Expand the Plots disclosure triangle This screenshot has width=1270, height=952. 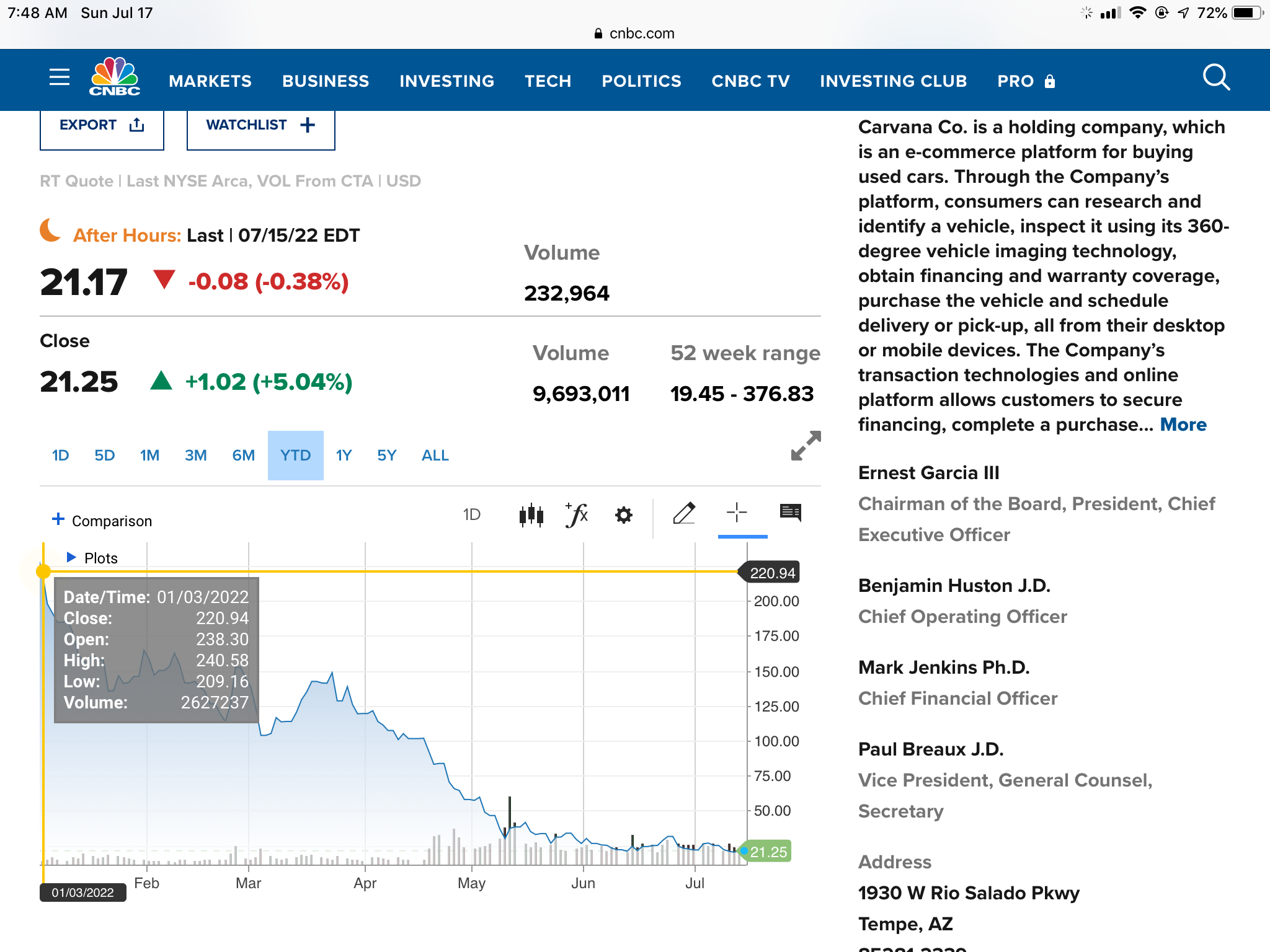tap(71, 557)
